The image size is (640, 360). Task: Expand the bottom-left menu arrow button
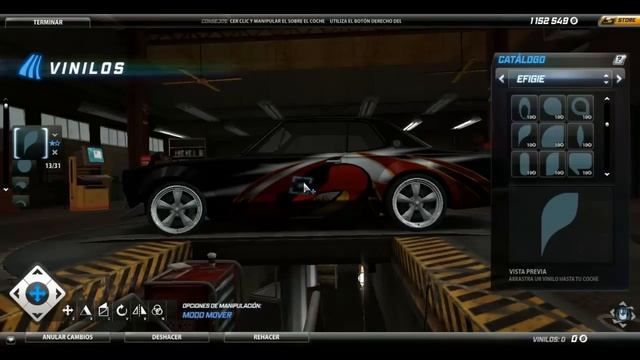pos(11,339)
